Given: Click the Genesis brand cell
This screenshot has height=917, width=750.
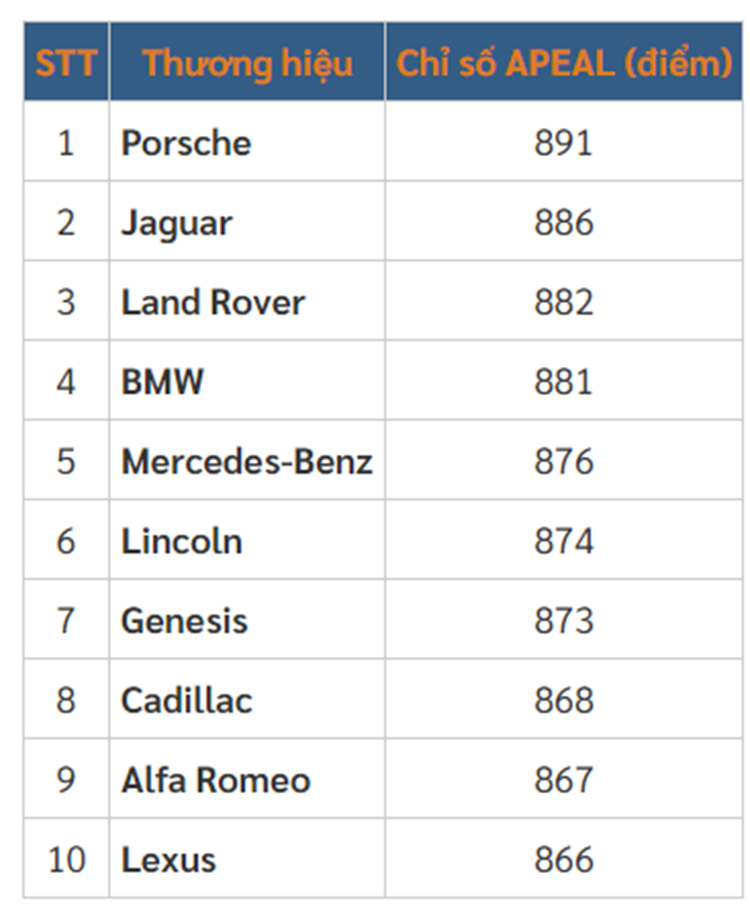Looking at the screenshot, I should coord(184,621).
